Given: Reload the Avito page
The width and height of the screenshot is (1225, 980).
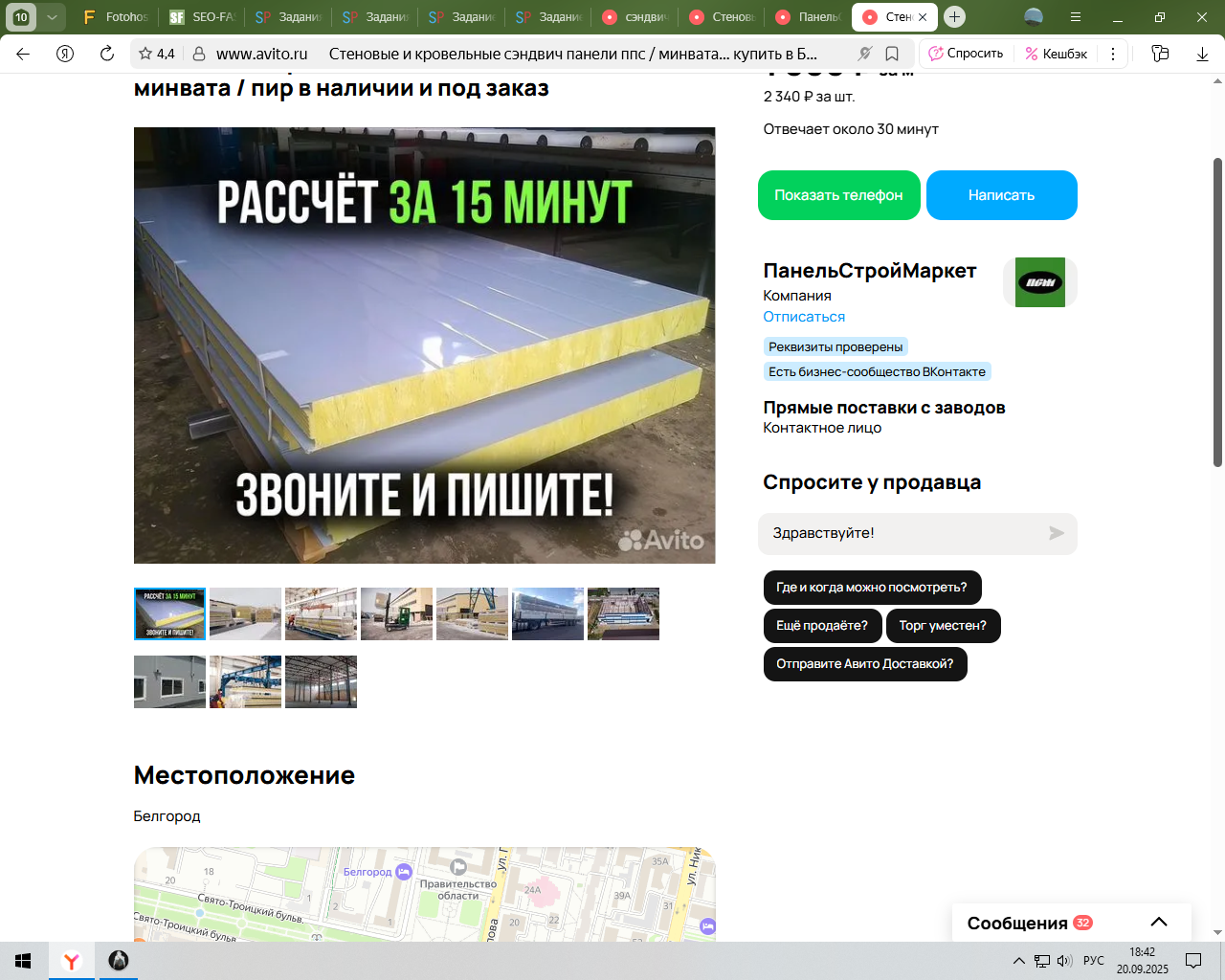Looking at the screenshot, I should click(x=107, y=54).
